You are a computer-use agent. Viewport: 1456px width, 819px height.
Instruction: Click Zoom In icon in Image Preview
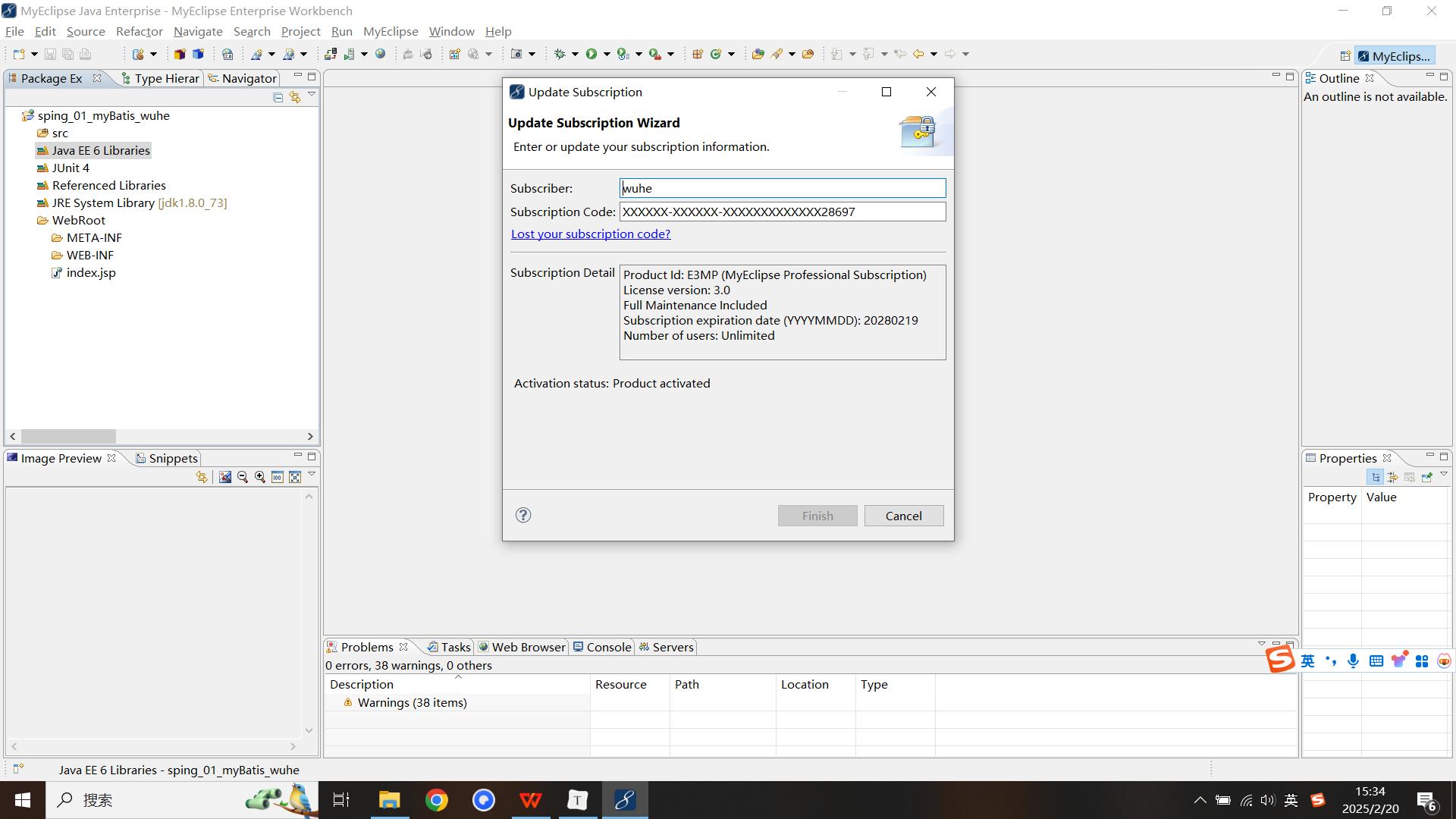(x=260, y=477)
